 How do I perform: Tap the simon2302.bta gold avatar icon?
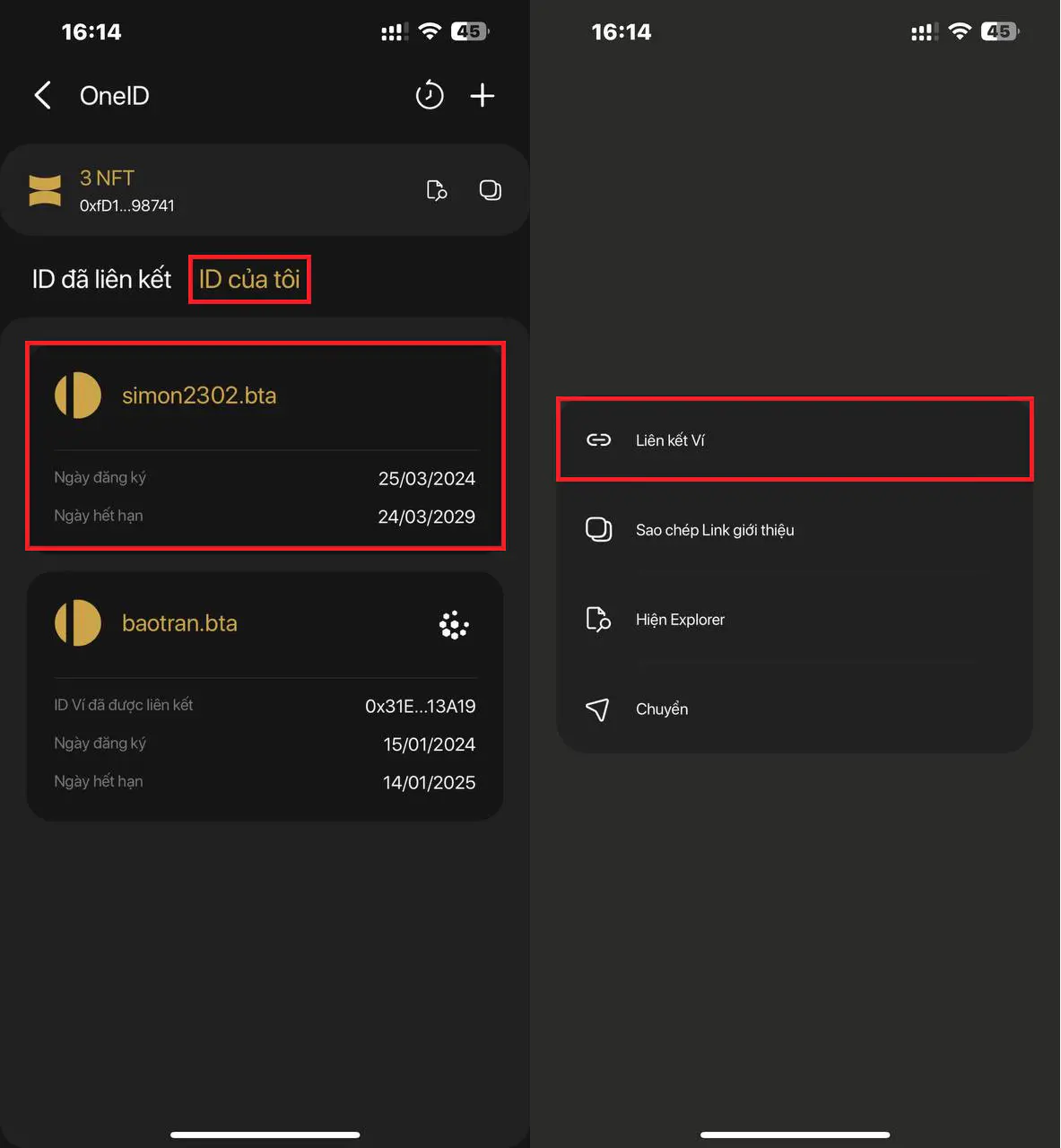click(x=78, y=396)
